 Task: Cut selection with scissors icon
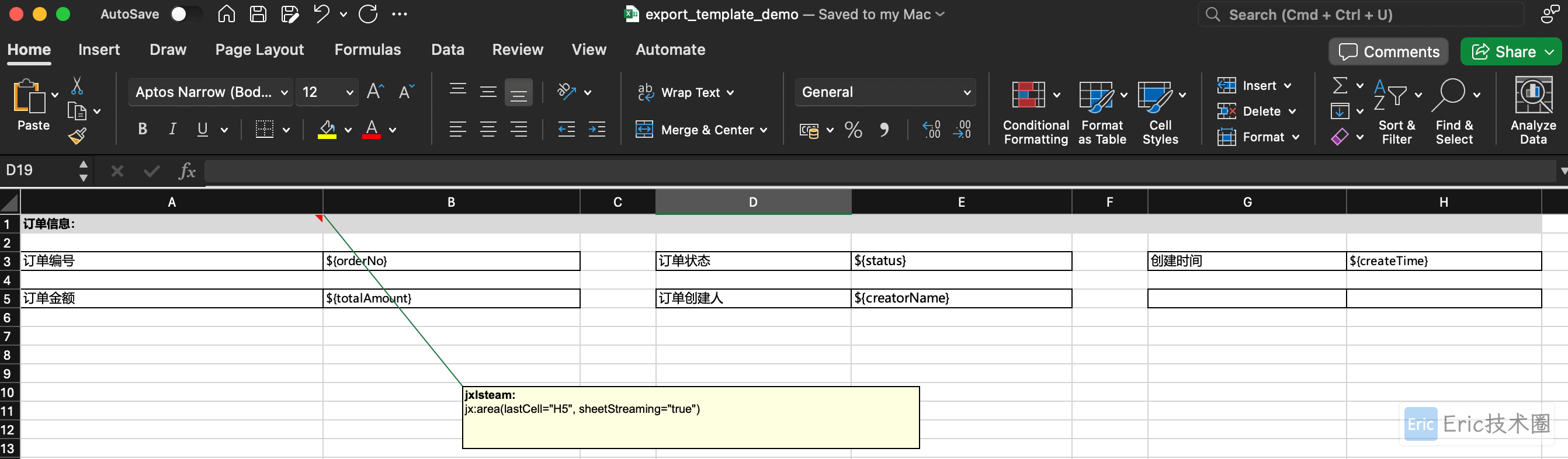(77, 86)
